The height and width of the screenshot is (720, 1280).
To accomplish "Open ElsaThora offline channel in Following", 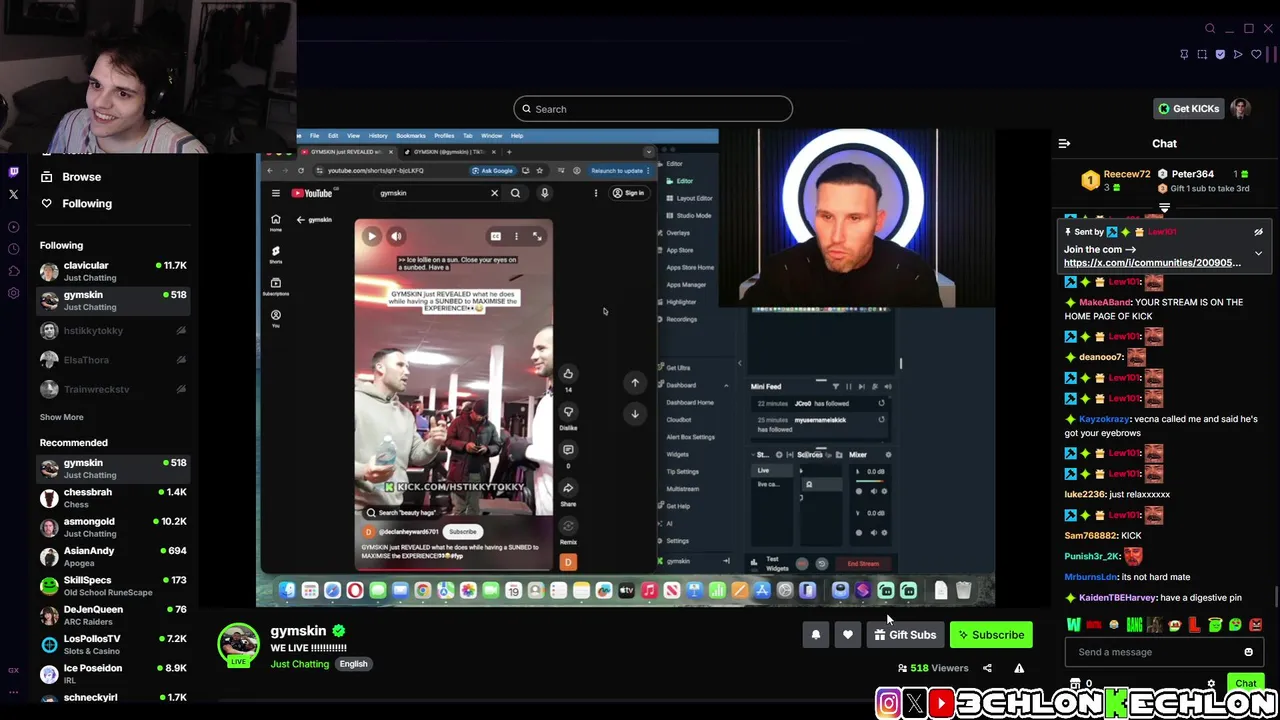I will coord(113,360).
